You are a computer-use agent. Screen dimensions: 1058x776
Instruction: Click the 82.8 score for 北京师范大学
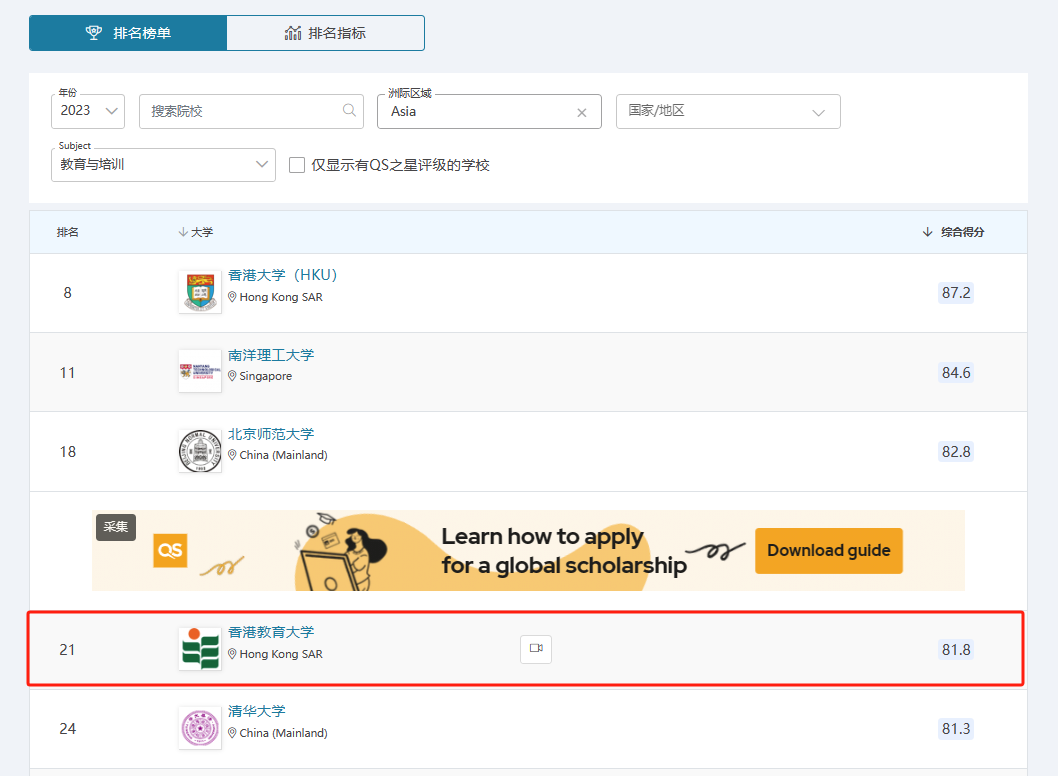click(956, 451)
